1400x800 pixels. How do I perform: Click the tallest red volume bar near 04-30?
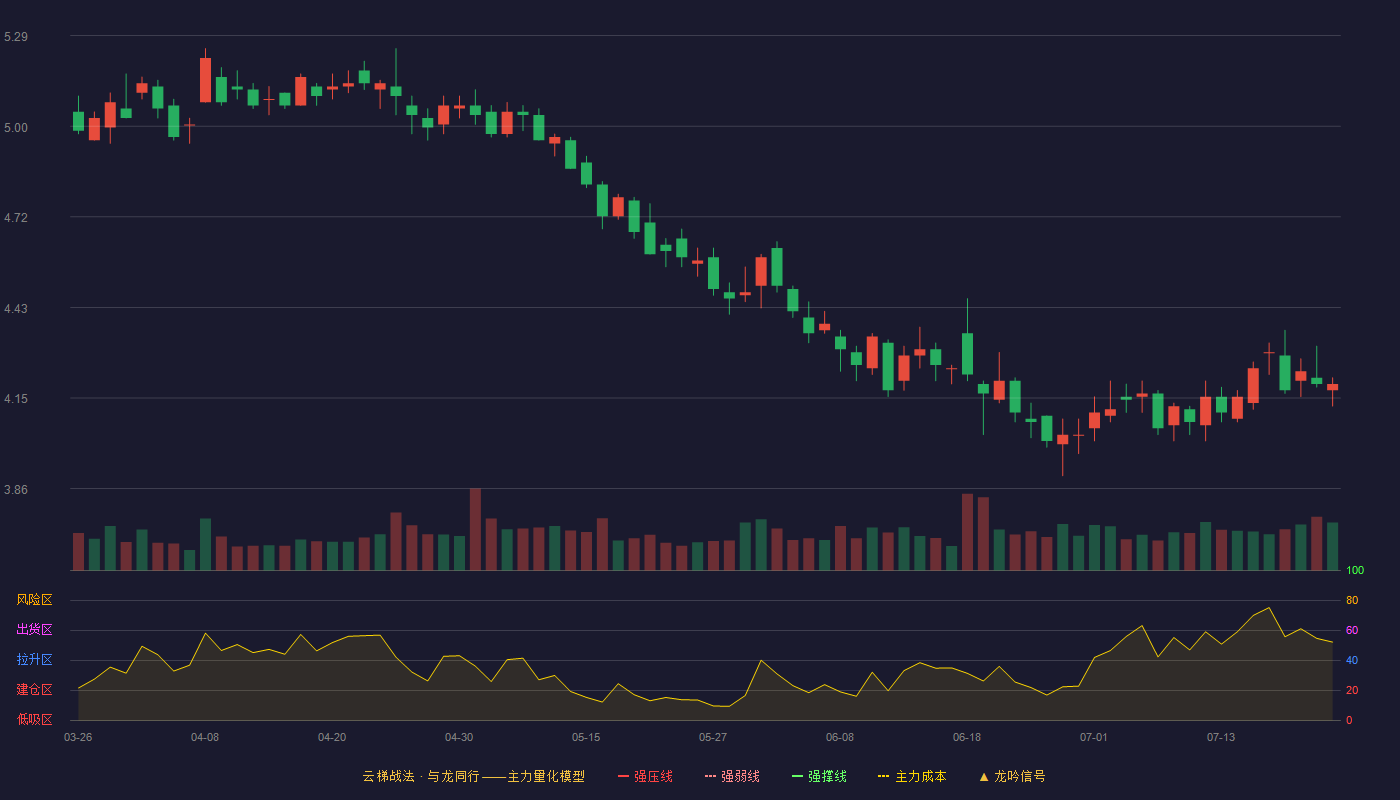[x=475, y=529]
